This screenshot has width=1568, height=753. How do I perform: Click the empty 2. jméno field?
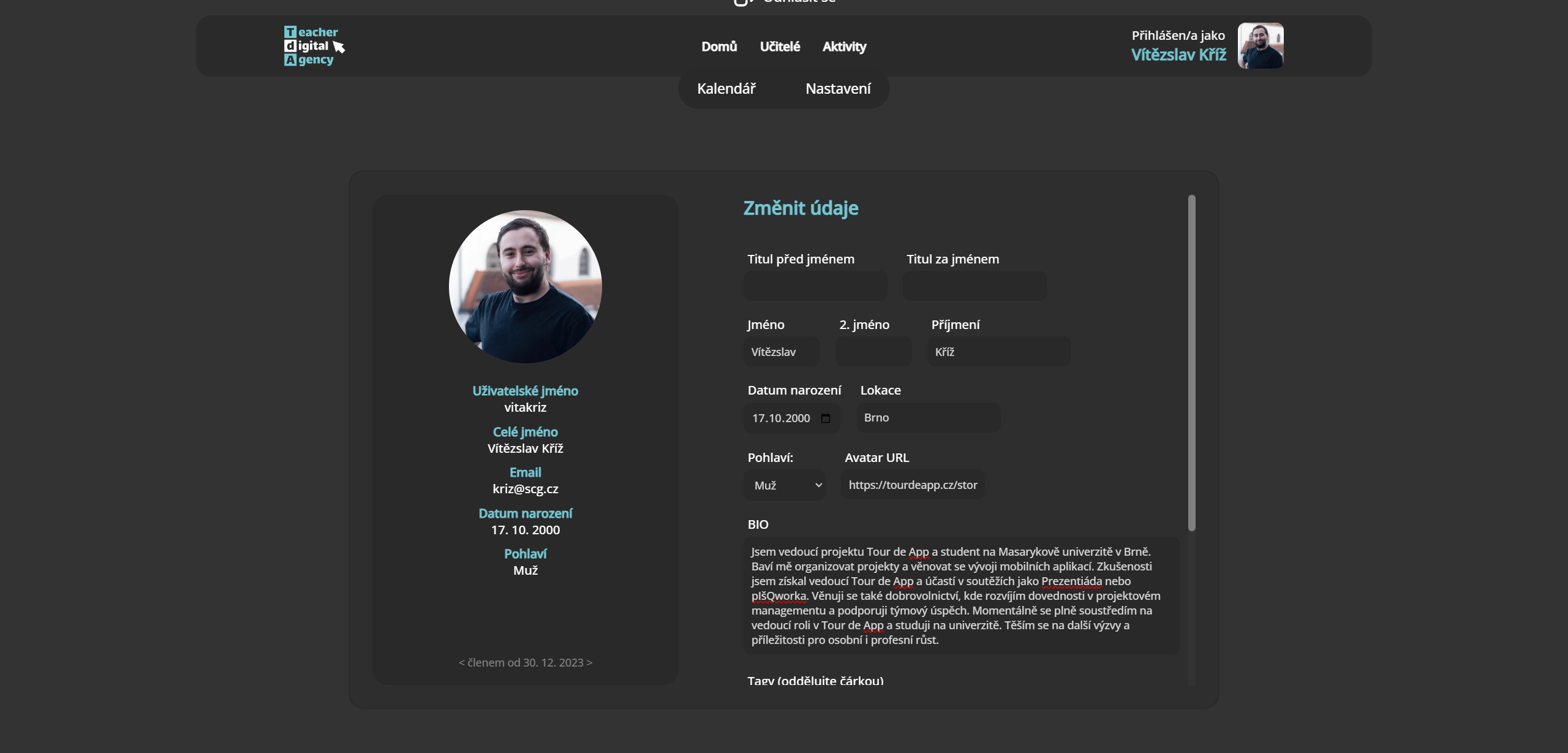(x=873, y=352)
